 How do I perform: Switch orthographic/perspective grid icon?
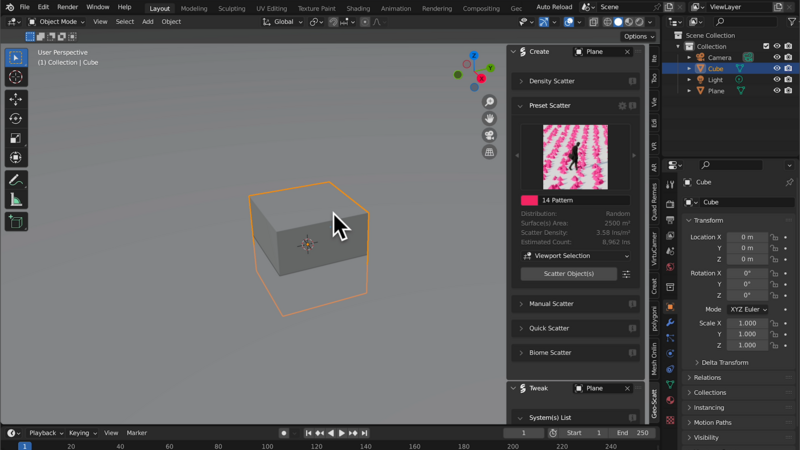point(489,152)
